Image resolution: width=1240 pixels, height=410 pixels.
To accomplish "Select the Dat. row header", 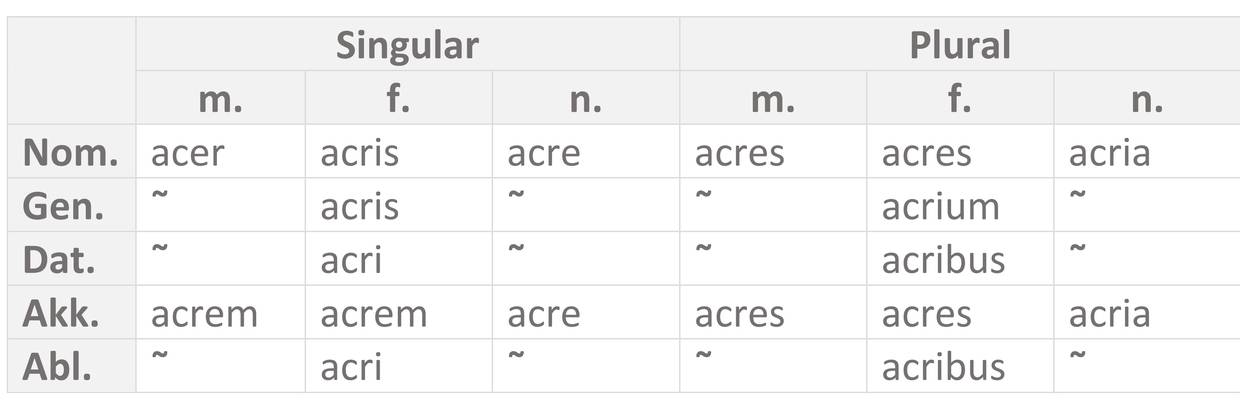I will click(60, 260).
